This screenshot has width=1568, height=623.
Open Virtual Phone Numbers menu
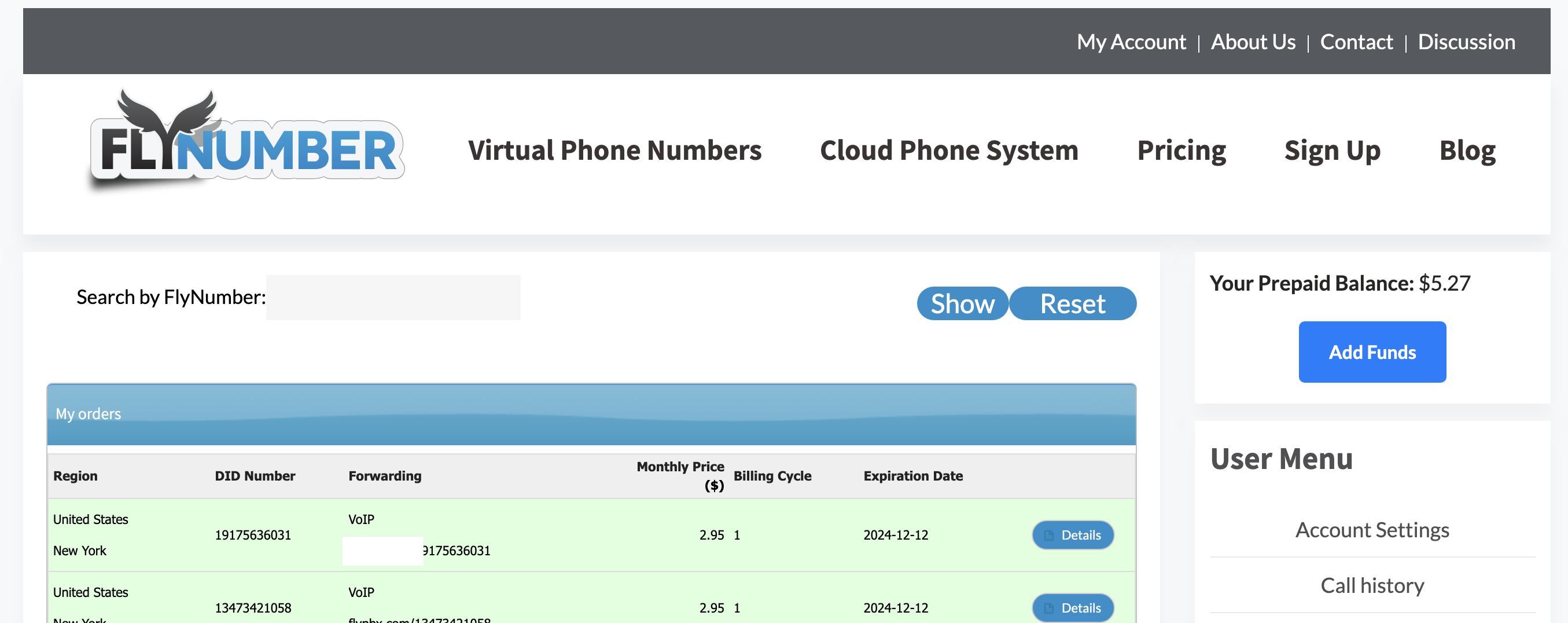(x=615, y=151)
